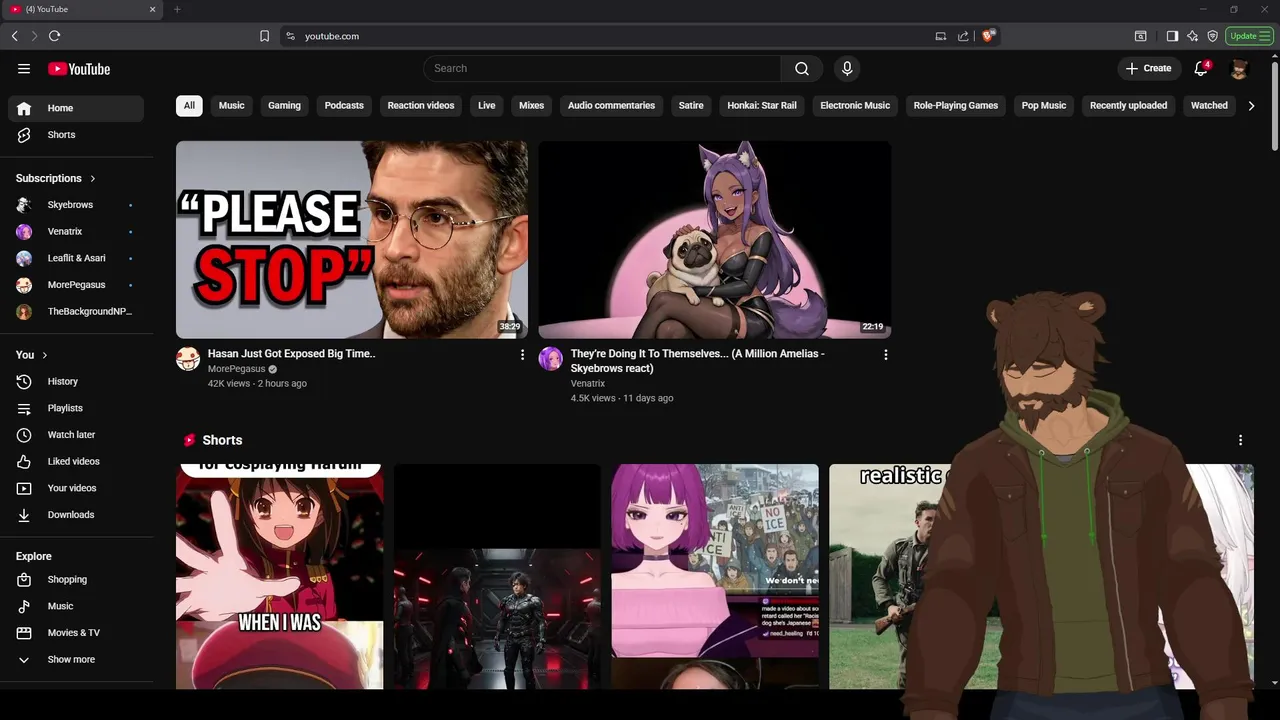Open the hamburger guide menu
Screen dimensions: 1280x720
click(24, 69)
